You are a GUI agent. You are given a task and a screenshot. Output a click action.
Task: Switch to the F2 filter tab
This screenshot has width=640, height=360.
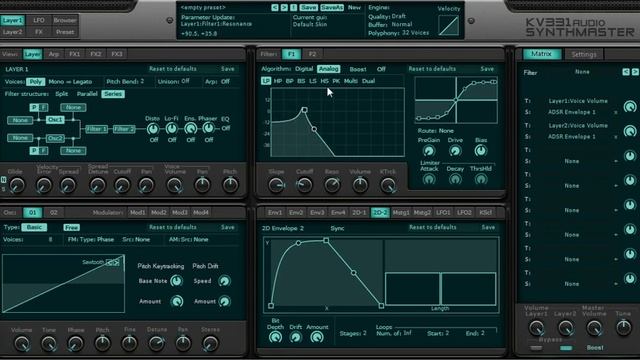(x=312, y=54)
